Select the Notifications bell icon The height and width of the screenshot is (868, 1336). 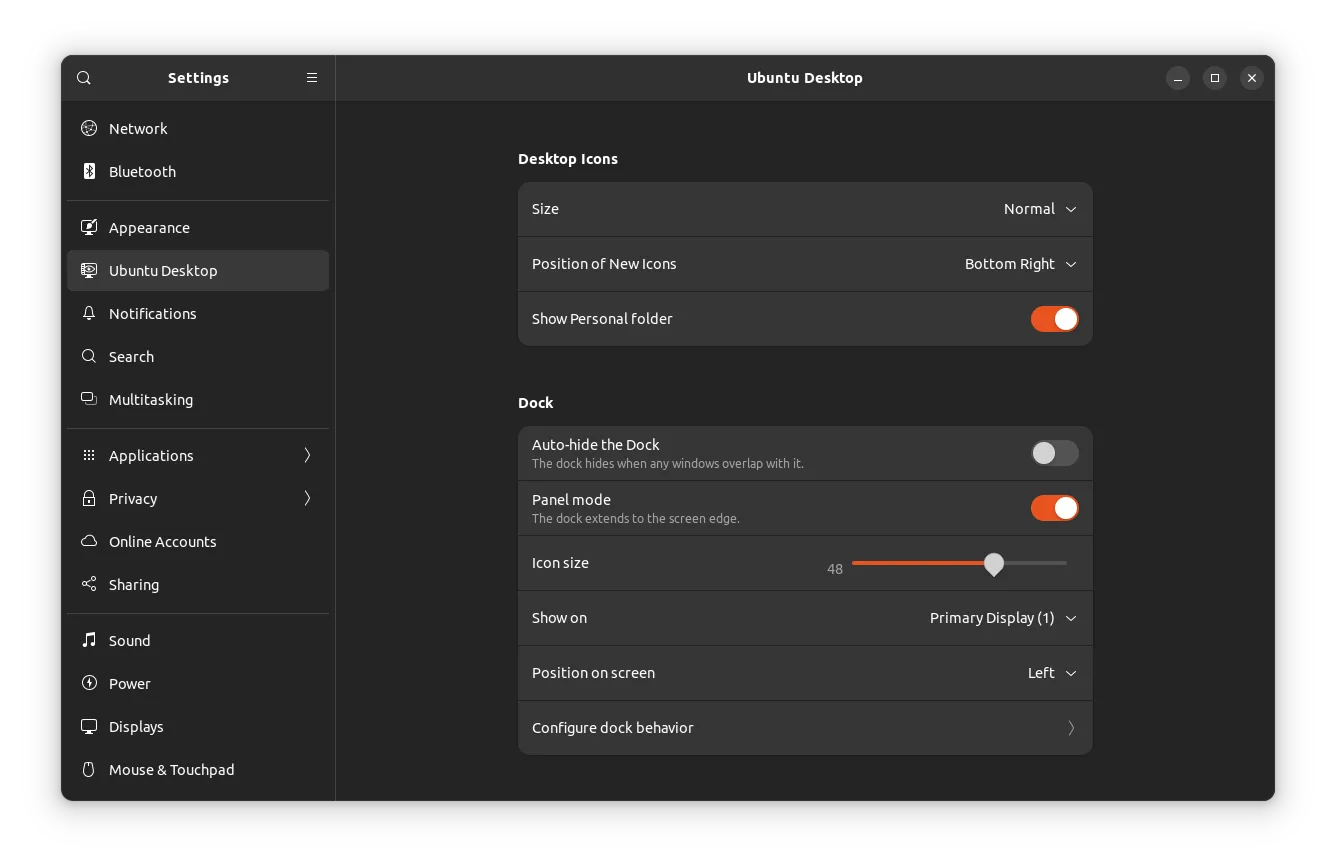point(88,313)
